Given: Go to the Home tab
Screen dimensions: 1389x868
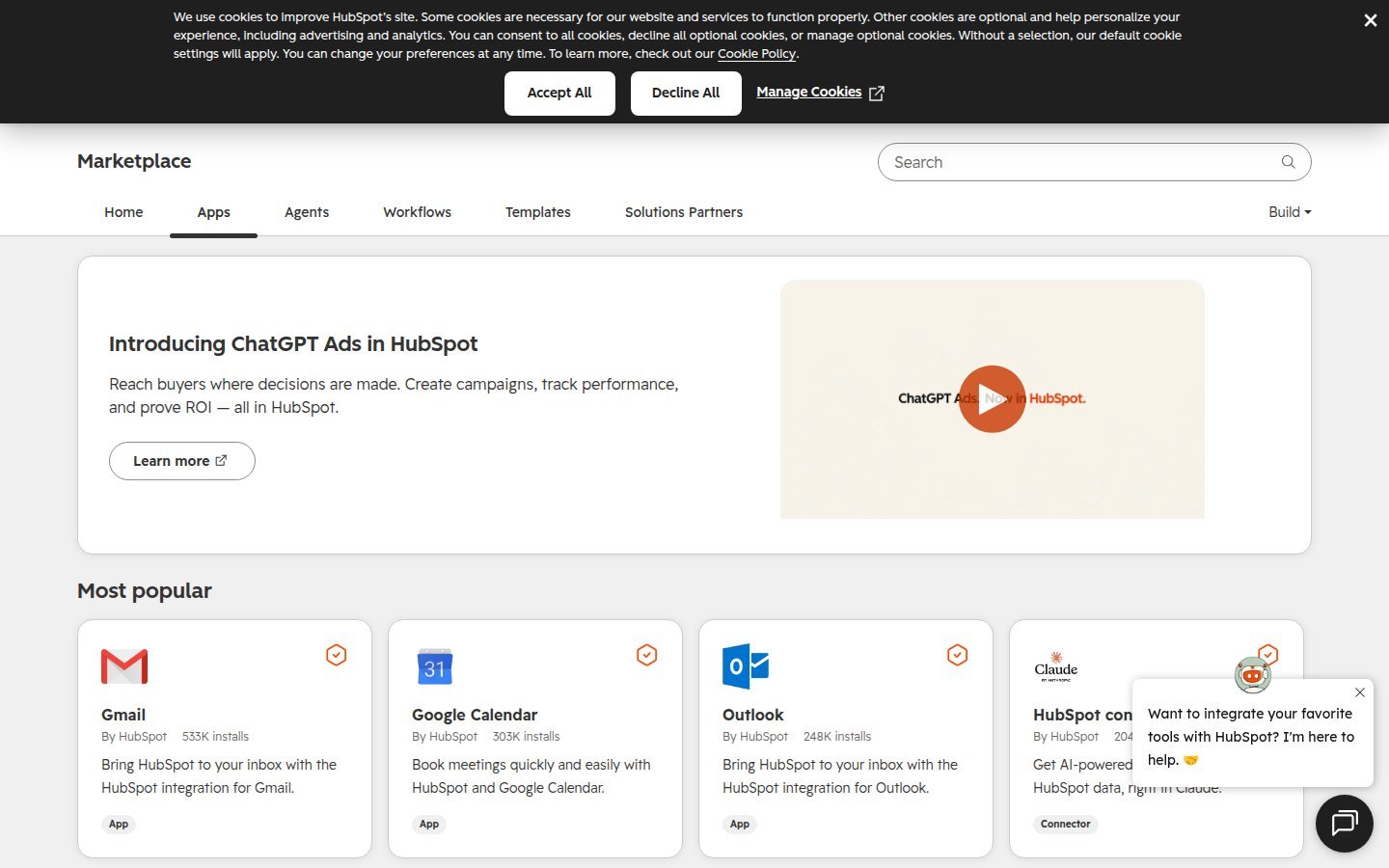Looking at the screenshot, I should 123,212.
